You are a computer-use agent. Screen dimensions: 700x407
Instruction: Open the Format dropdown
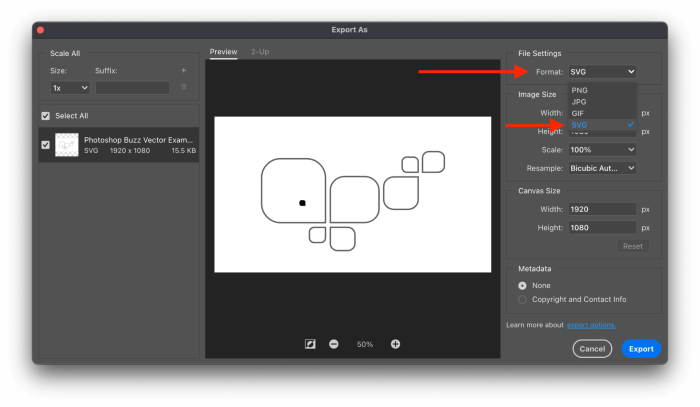[x=601, y=72]
